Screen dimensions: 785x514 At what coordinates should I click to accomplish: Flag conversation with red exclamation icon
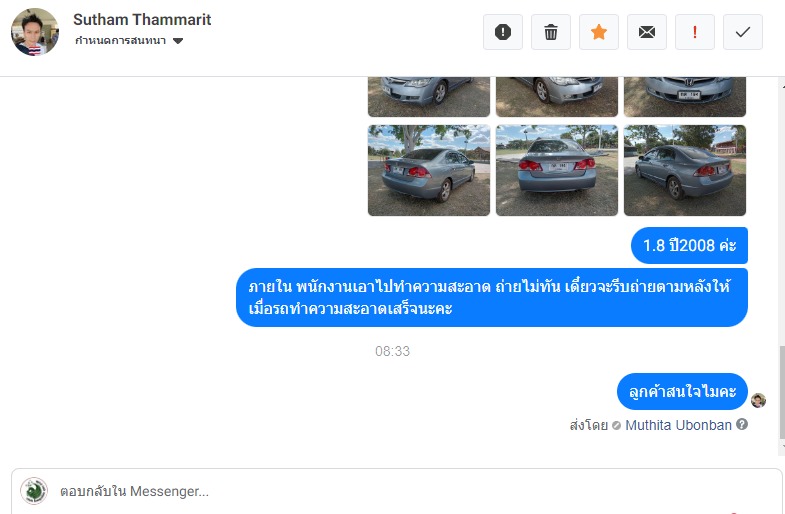tap(695, 32)
